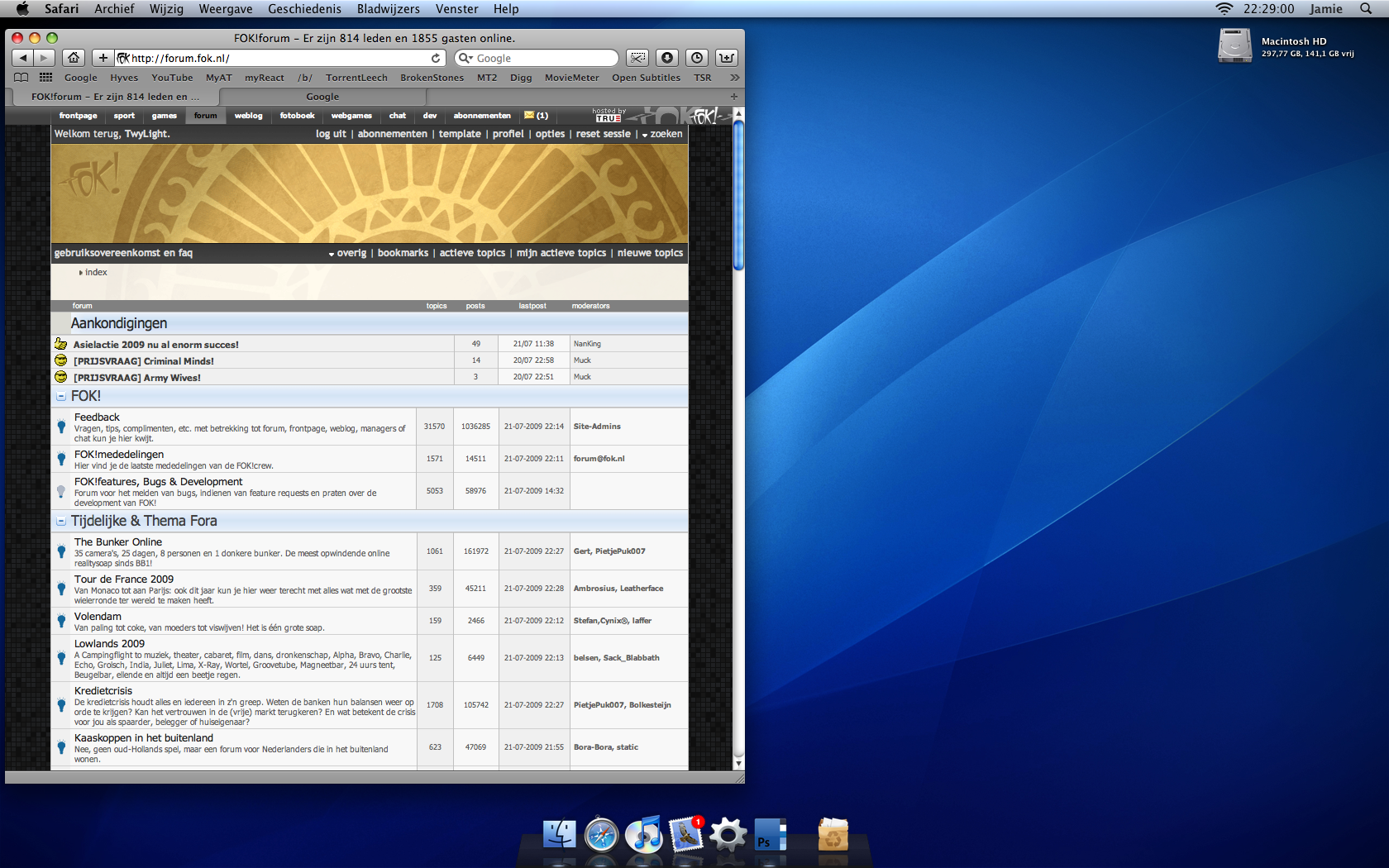Click Safari's forward navigation arrow
1389x868 pixels.
tap(44, 58)
